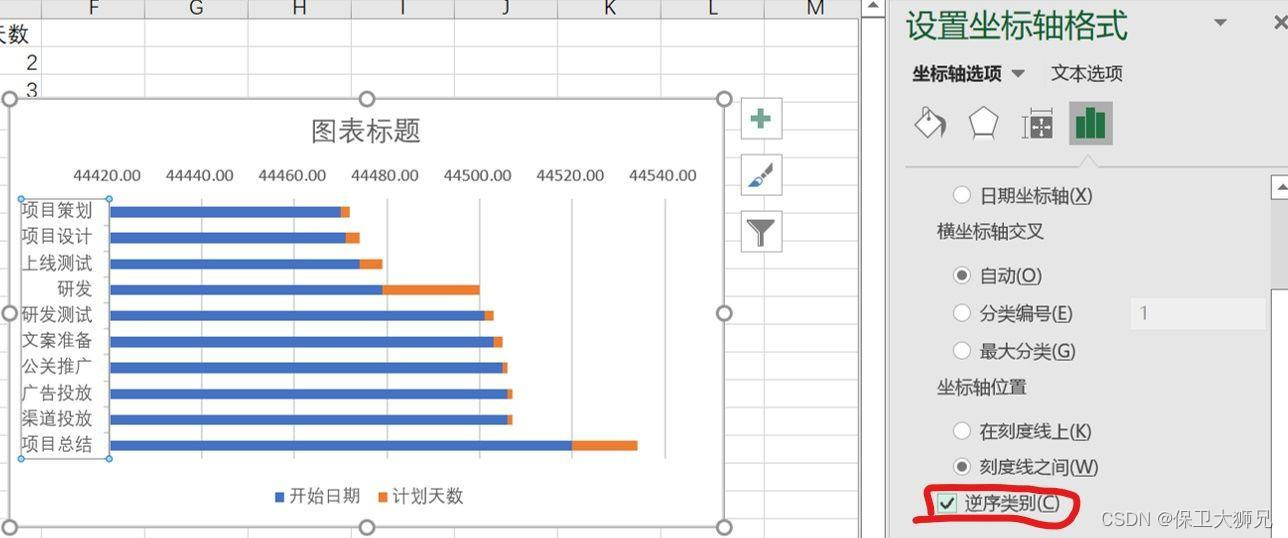Click 文案准备 category label
Screen dimensions: 1288x538
[x=57, y=341]
